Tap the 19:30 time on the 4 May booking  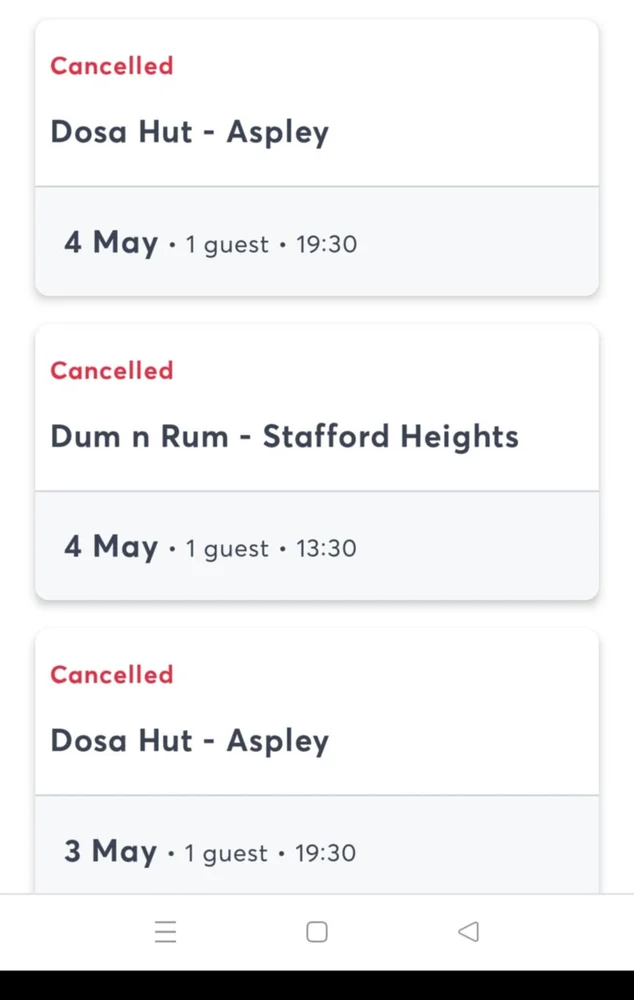point(326,245)
